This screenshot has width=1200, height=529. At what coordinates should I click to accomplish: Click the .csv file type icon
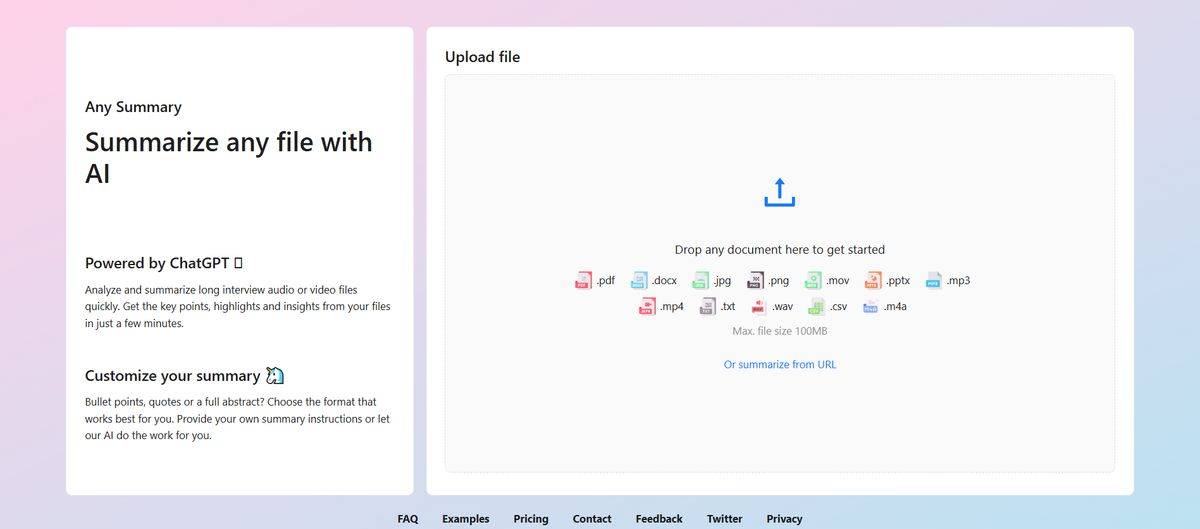click(x=817, y=307)
